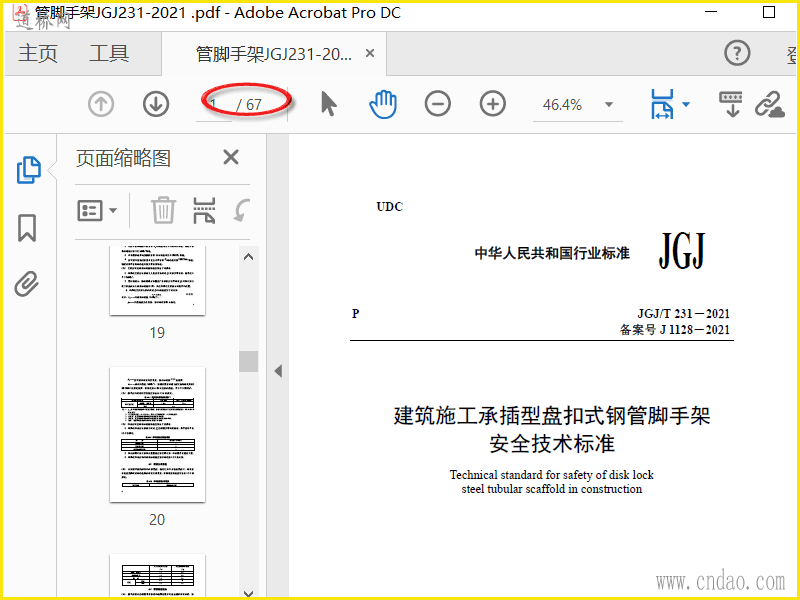The height and width of the screenshot is (600, 800).
Task: Maximize the Acrobat window
Action: 769,12
